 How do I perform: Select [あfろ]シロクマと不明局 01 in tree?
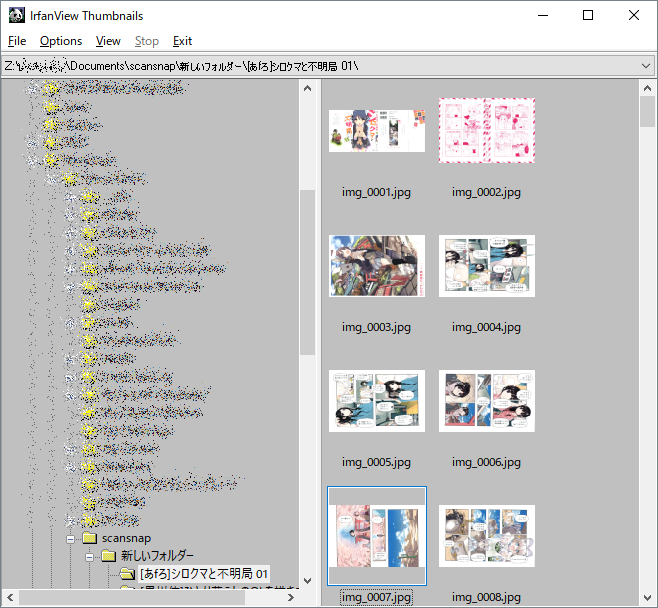(204, 574)
